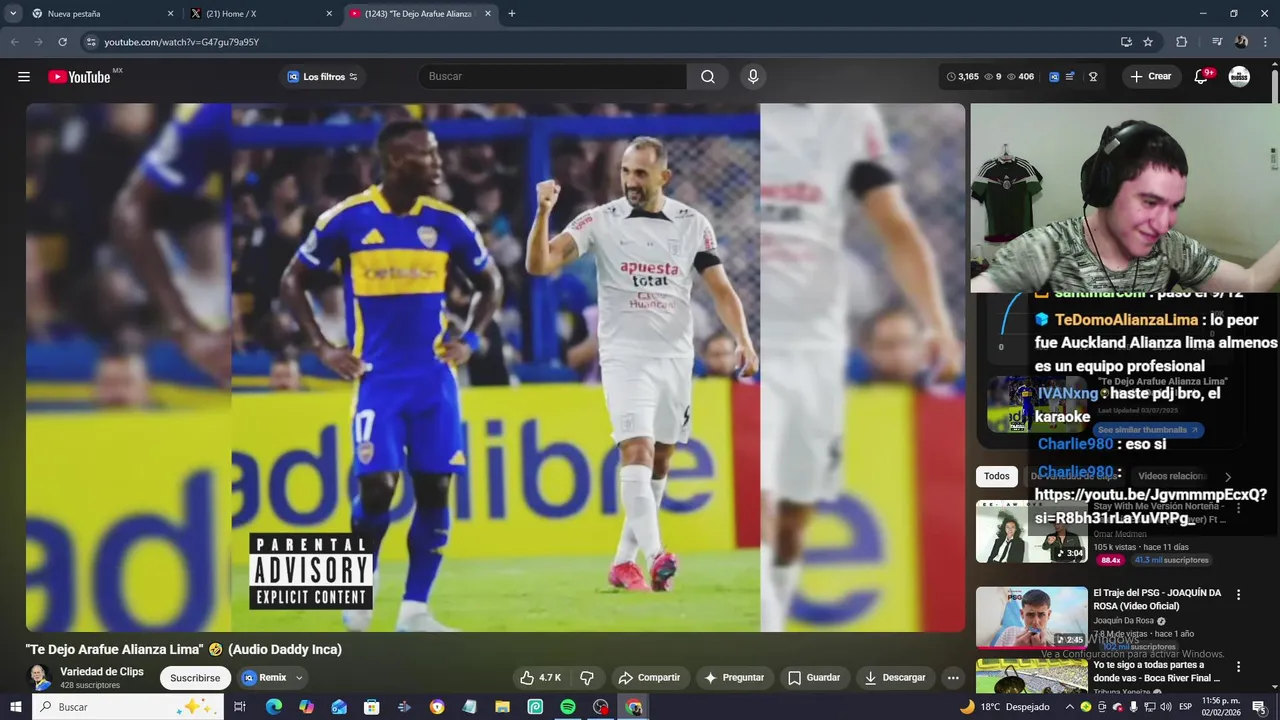Open Microsoft Store from the taskbar

coord(372,707)
